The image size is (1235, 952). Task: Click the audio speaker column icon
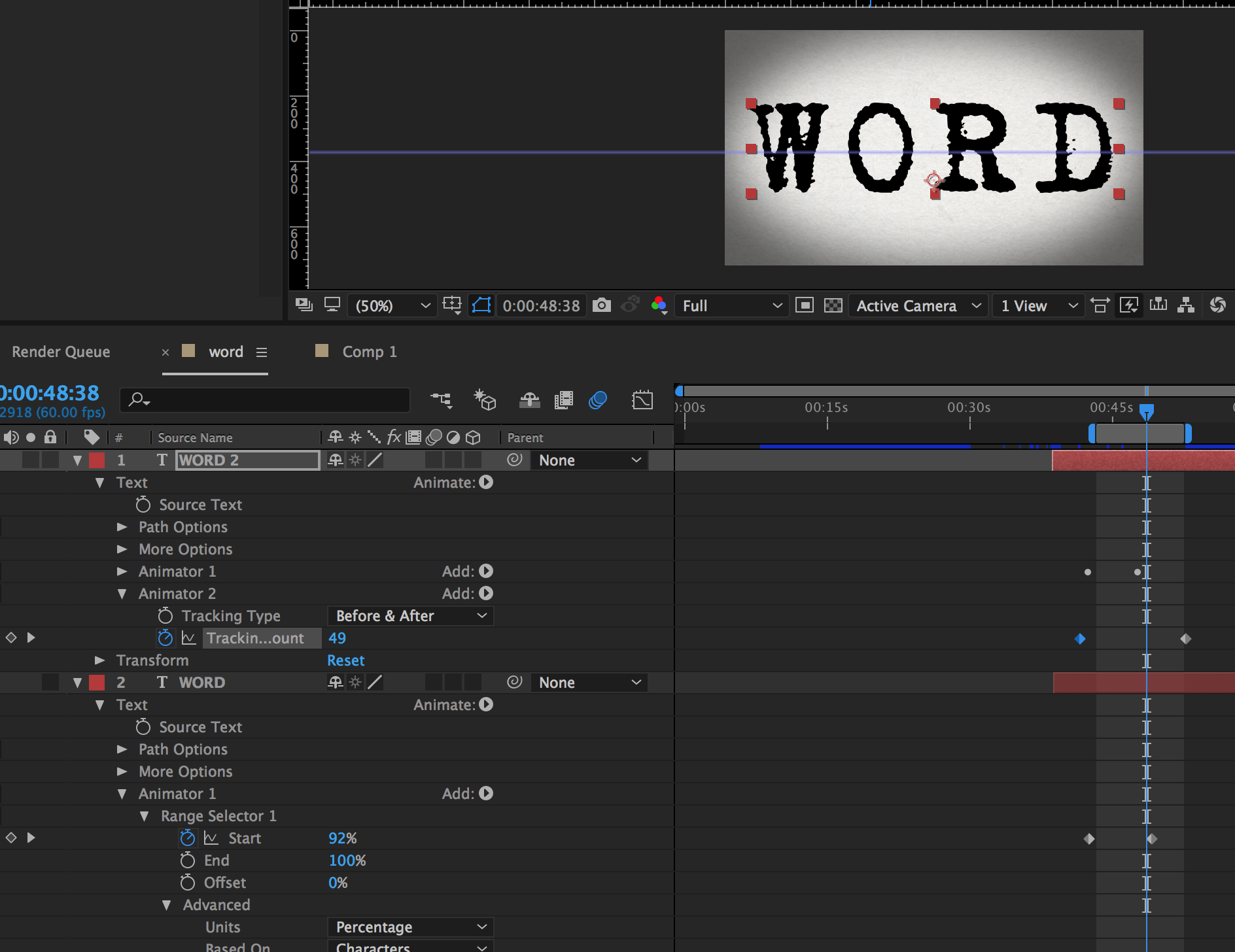(x=10, y=437)
